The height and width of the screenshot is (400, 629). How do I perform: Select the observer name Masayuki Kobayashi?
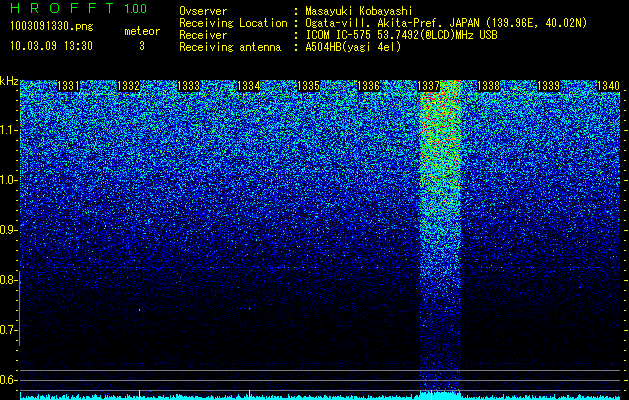coord(359,11)
